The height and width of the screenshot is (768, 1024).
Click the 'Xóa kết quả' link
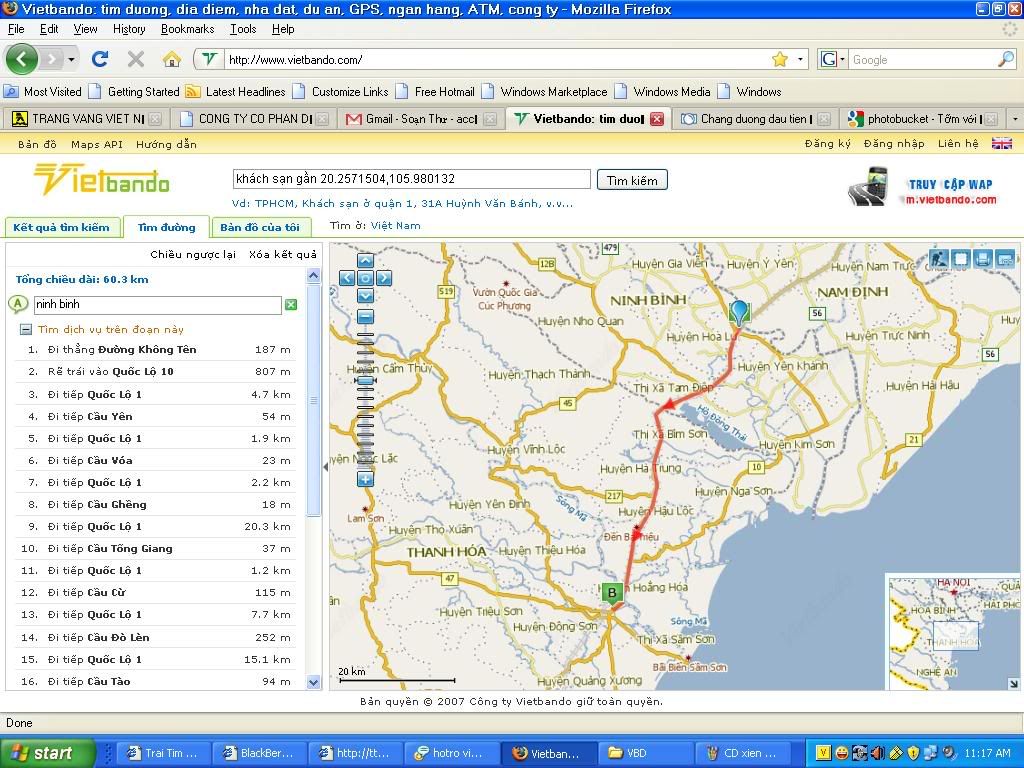pos(283,255)
